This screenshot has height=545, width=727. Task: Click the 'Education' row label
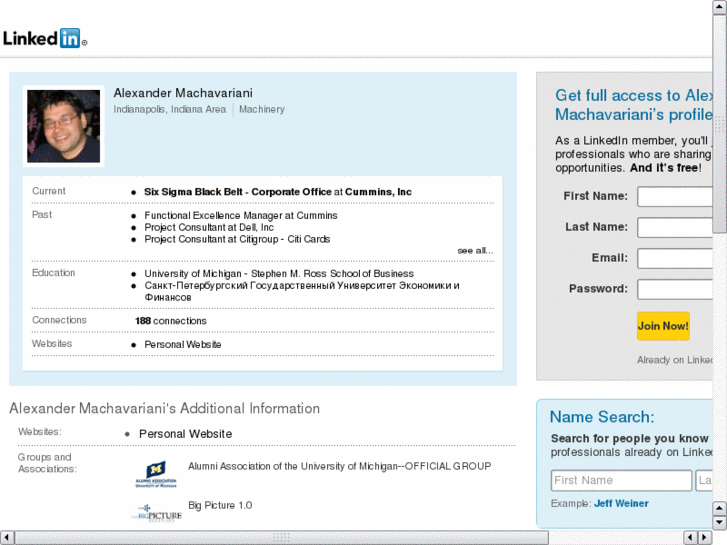(53, 273)
